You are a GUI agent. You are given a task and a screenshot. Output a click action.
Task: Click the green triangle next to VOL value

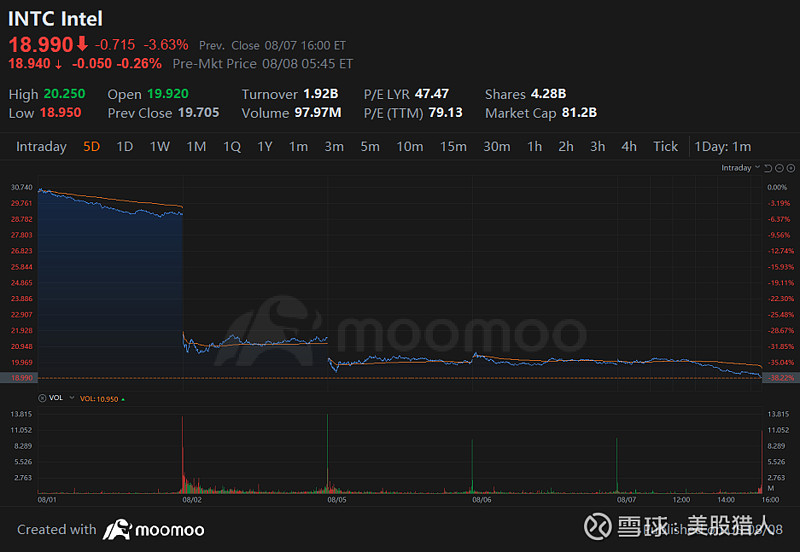coord(123,399)
